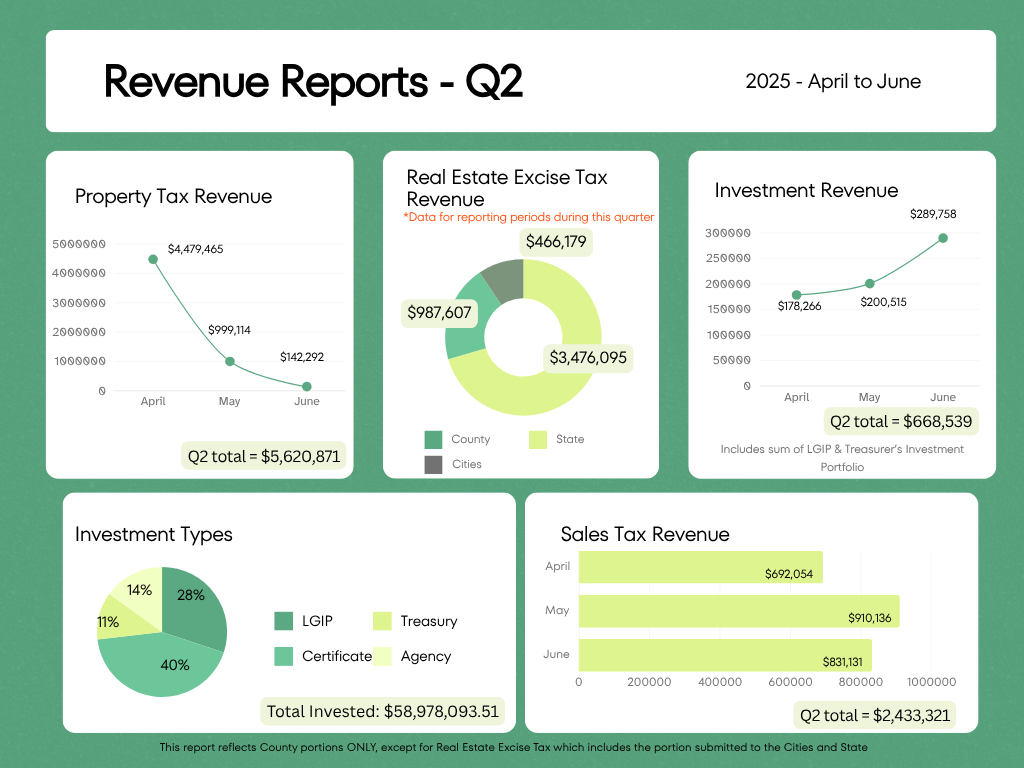Select the June data point labeled $142,292
The height and width of the screenshot is (768, 1024).
click(306, 386)
